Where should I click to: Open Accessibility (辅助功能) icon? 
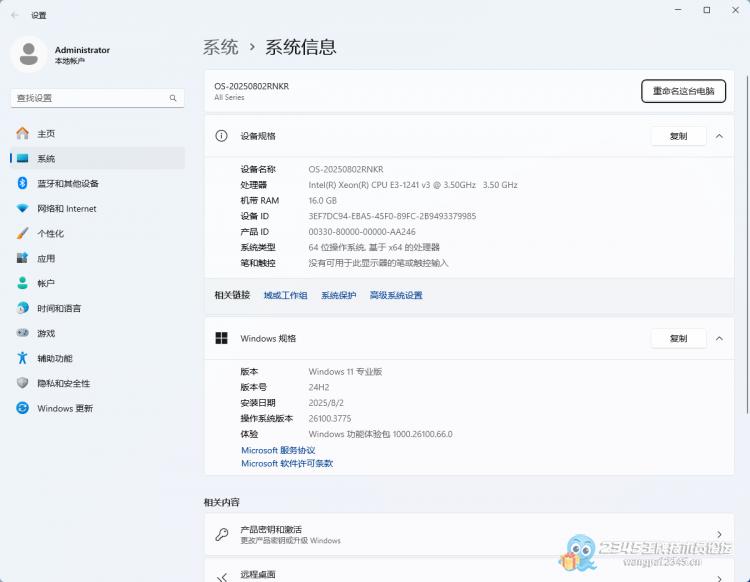[22, 358]
